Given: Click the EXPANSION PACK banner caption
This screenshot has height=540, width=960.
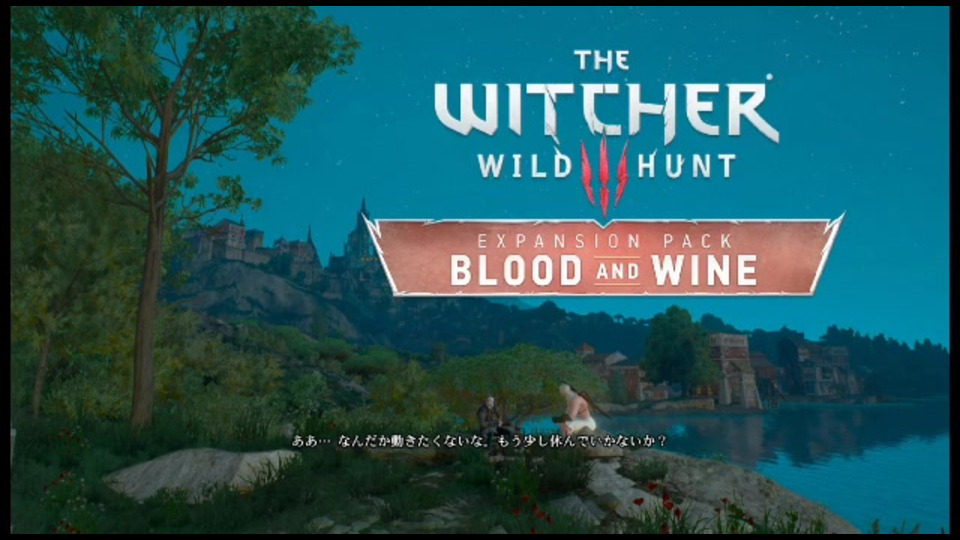Looking at the screenshot, I should 604,241.
